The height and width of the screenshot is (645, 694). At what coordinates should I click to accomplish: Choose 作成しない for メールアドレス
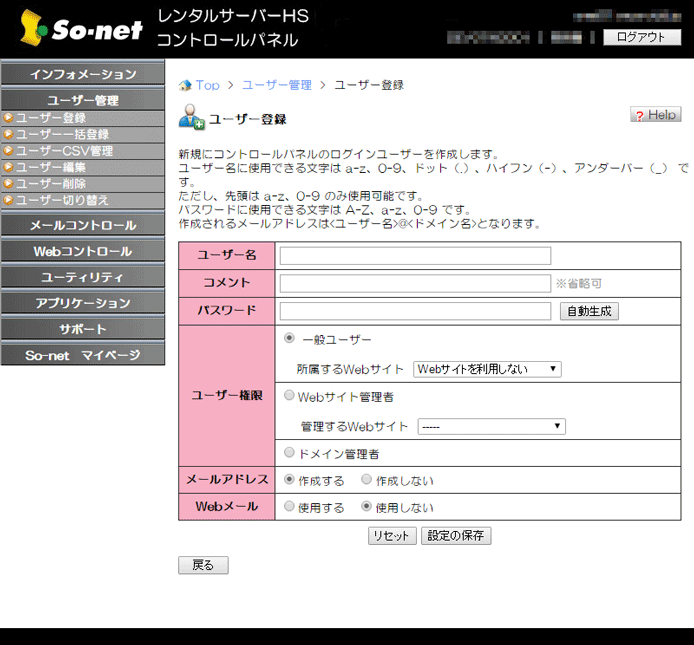tap(367, 480)
